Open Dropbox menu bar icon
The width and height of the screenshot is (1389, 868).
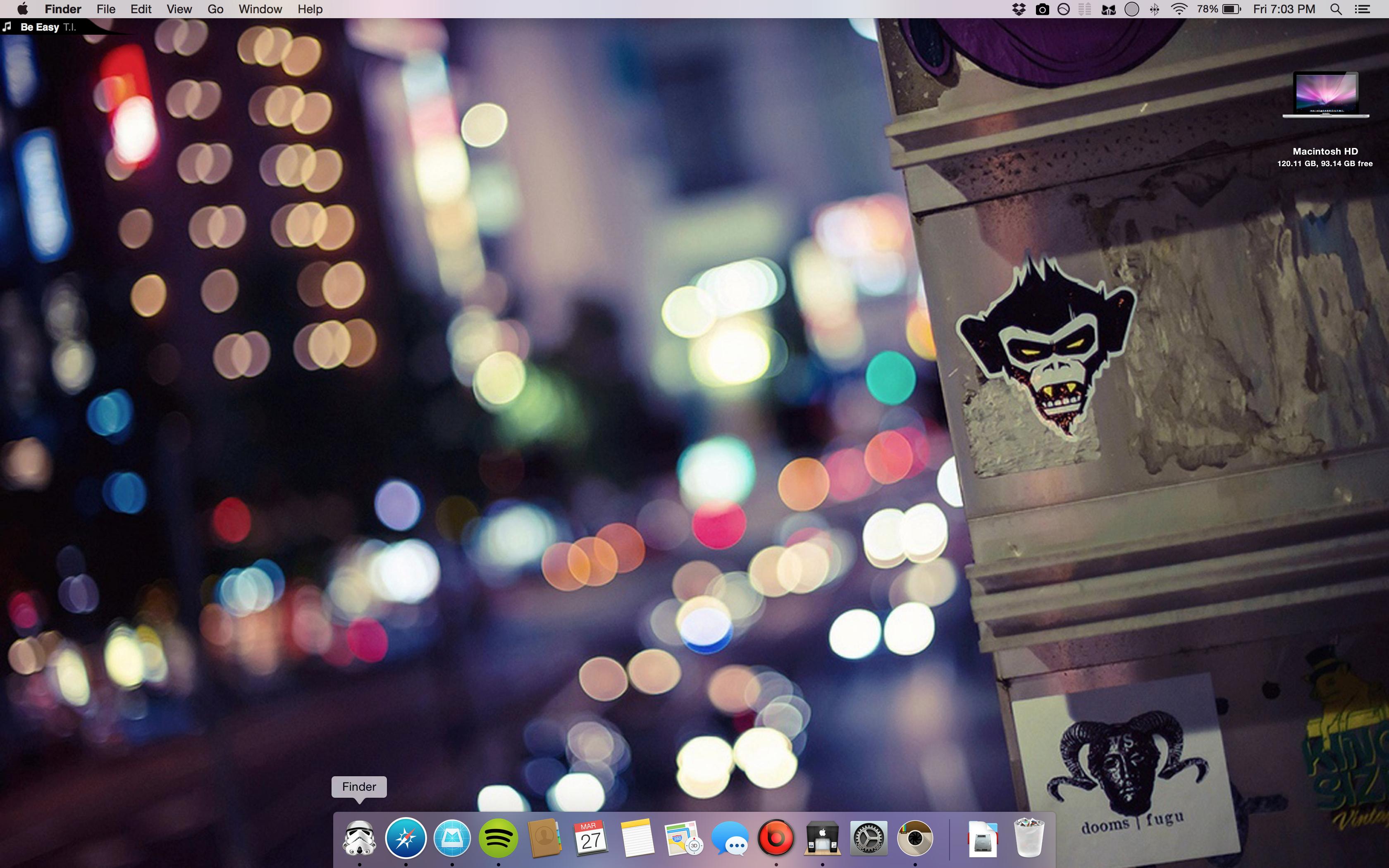click(1019, 9)
